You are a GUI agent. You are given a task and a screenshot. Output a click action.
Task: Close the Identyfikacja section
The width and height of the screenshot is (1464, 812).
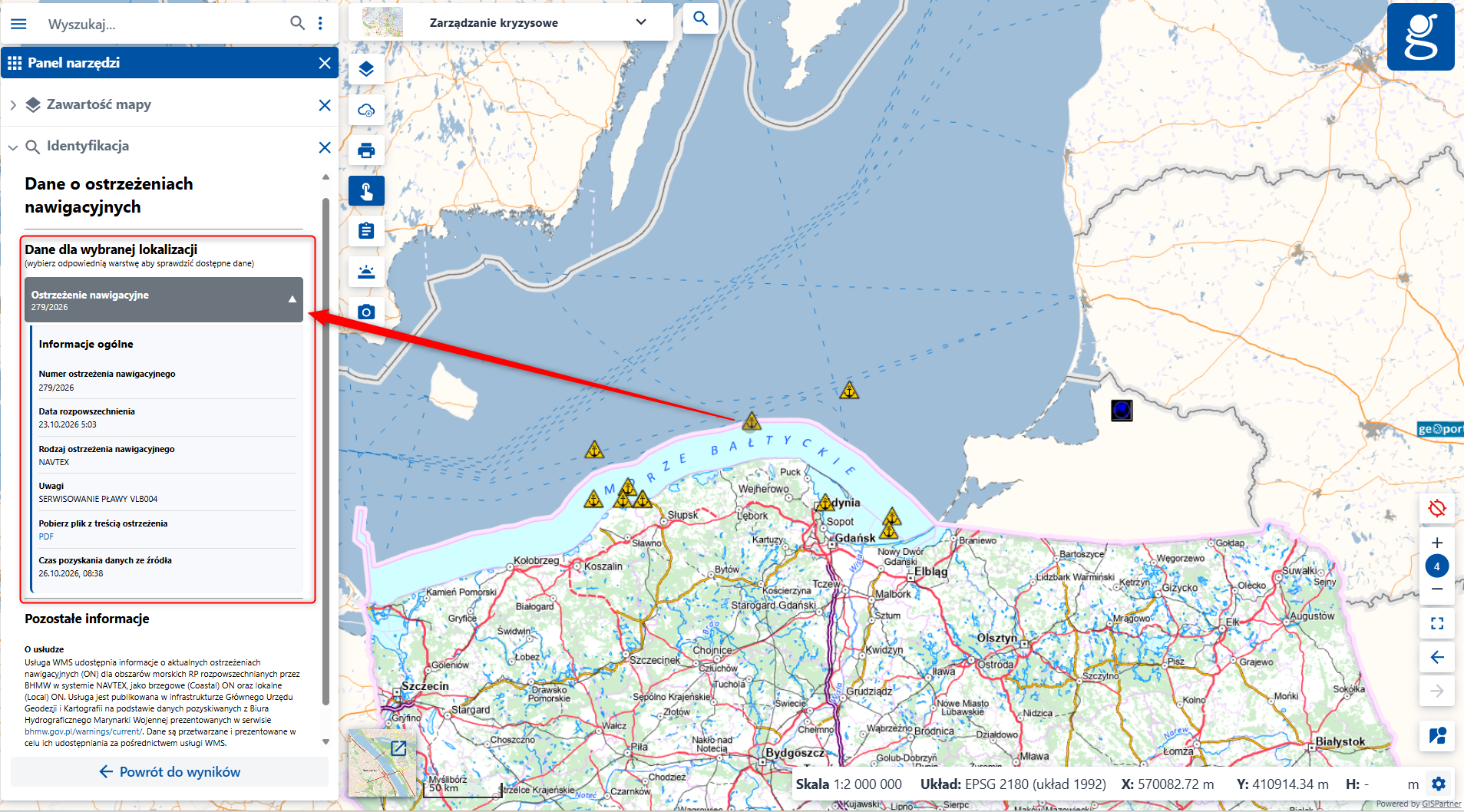(325, 147)
